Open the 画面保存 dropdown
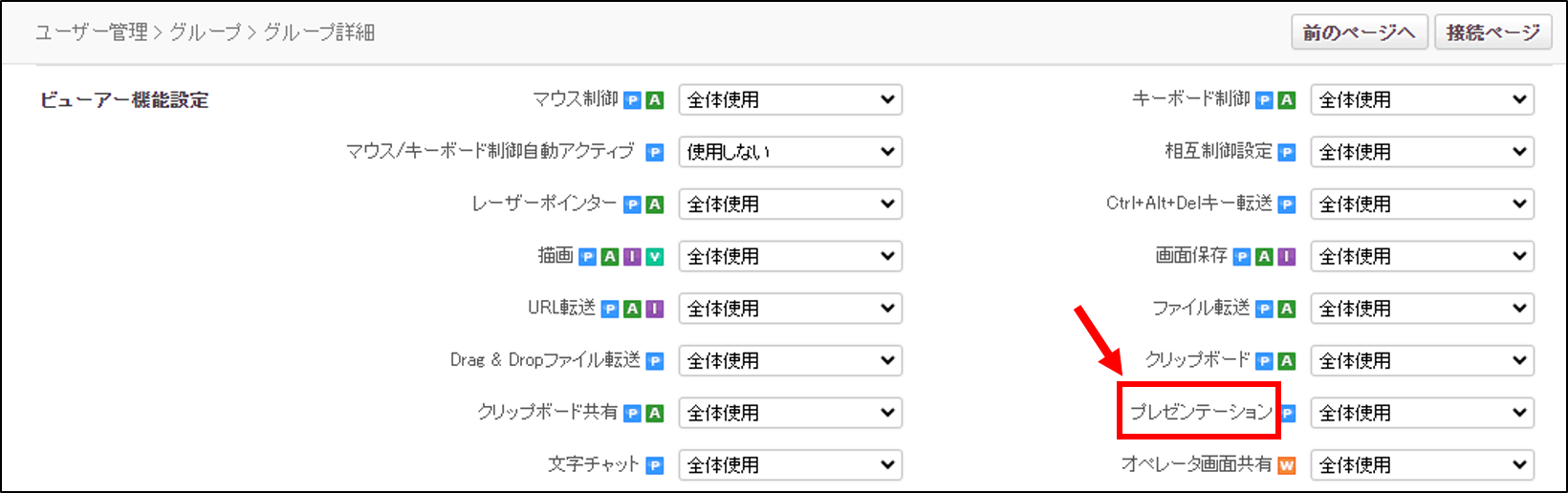Image resolution: width=1568 pixels, height=493 pixels. pyautogui.click(x=1423, y=256)
